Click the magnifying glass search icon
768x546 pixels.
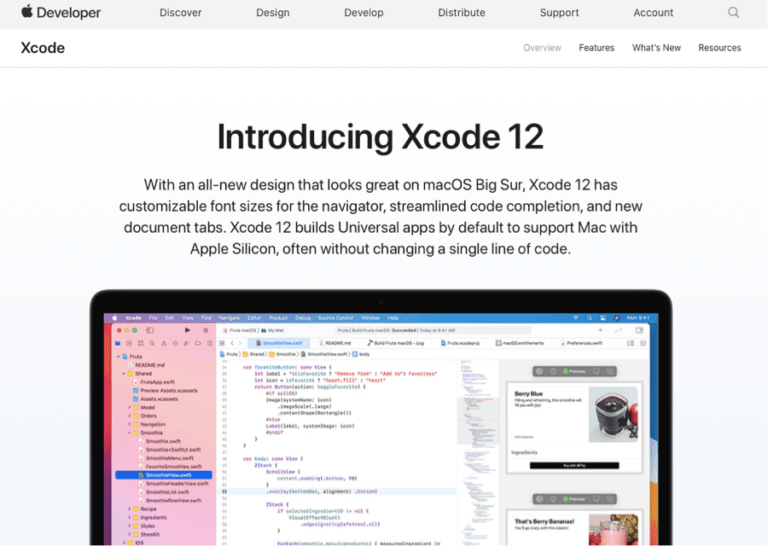coord(734,13)
